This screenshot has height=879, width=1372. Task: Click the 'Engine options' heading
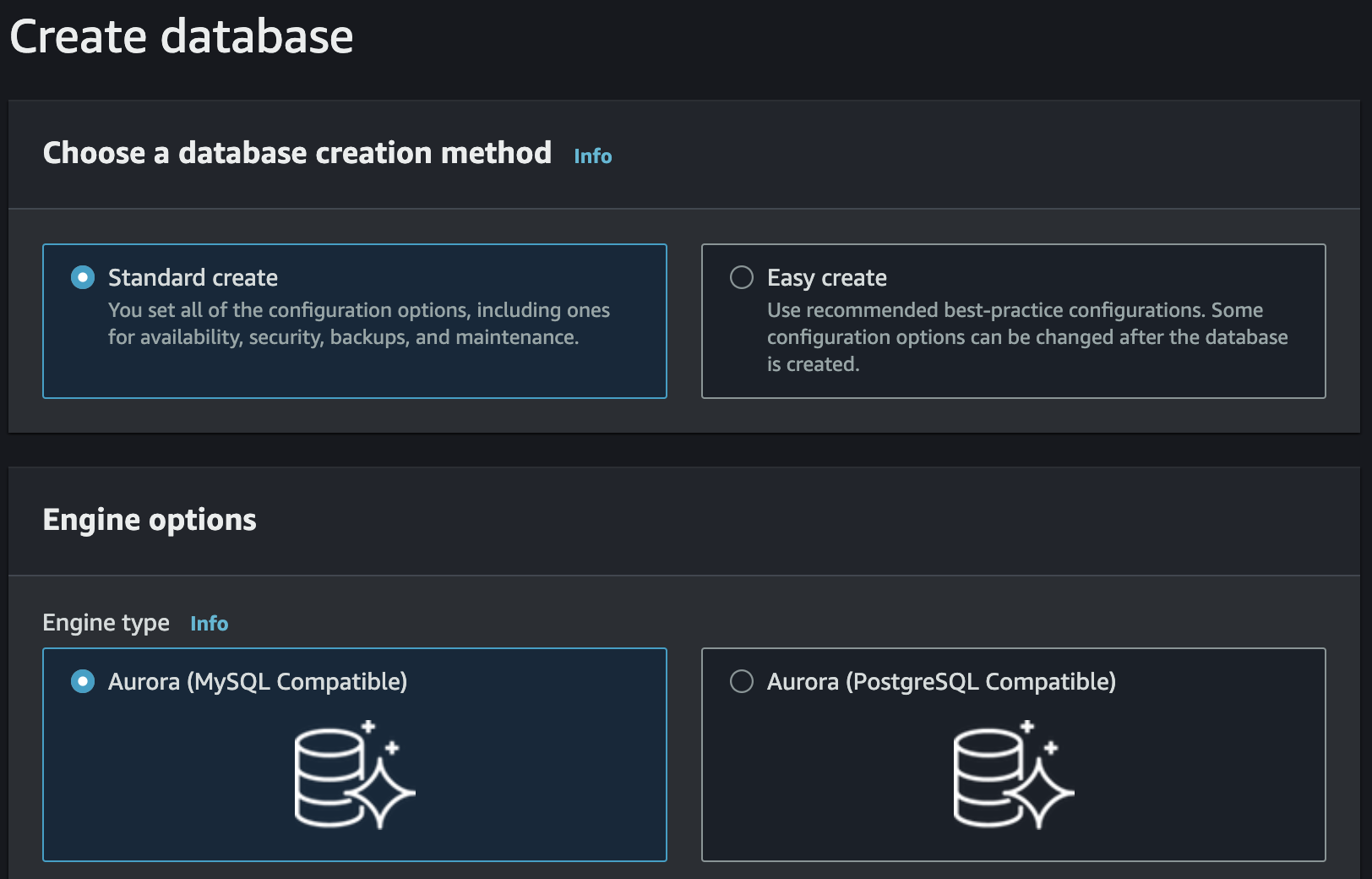tap(150, 520)
